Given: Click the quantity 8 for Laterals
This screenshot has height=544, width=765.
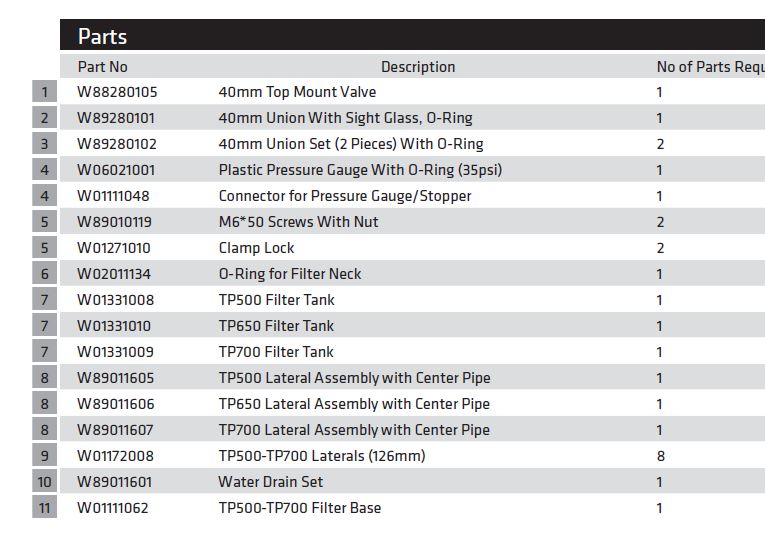Looking at the screenshot, I should tap(661, 456).
